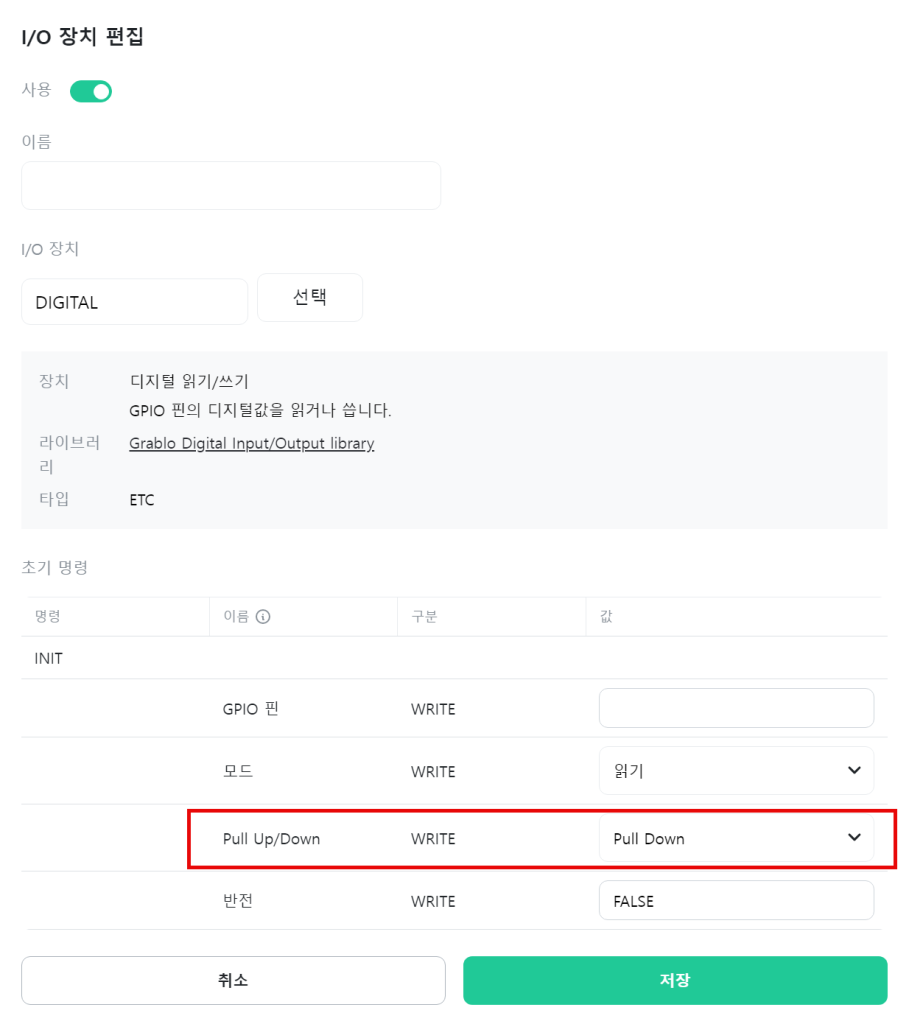Click the 취소 cancel button

pos(233,980)
